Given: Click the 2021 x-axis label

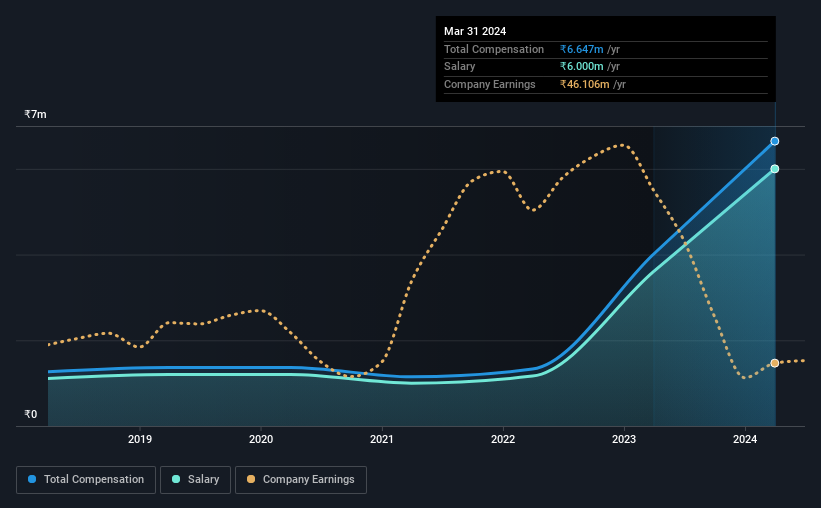Looking at the screenshot, I should tap(382, 439).
